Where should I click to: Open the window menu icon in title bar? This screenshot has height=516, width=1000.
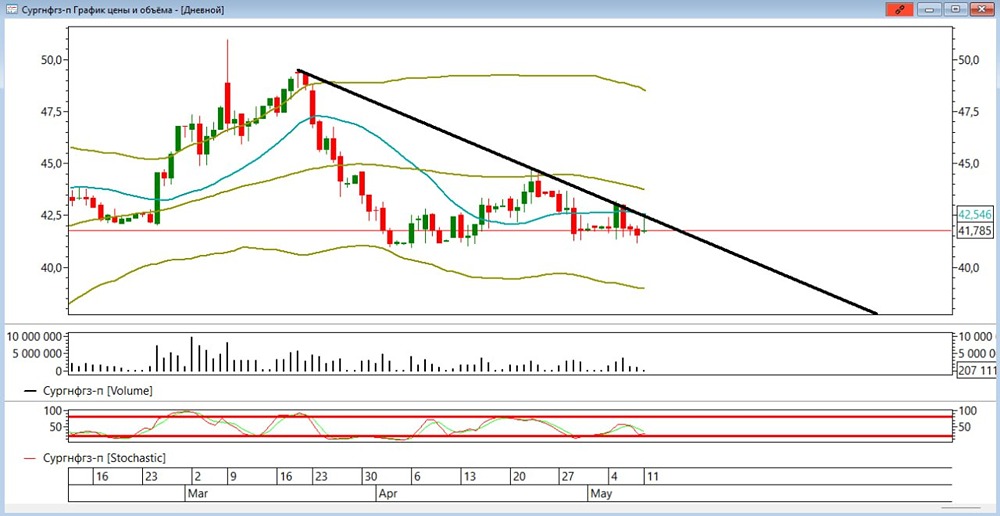tap(11, 10)
